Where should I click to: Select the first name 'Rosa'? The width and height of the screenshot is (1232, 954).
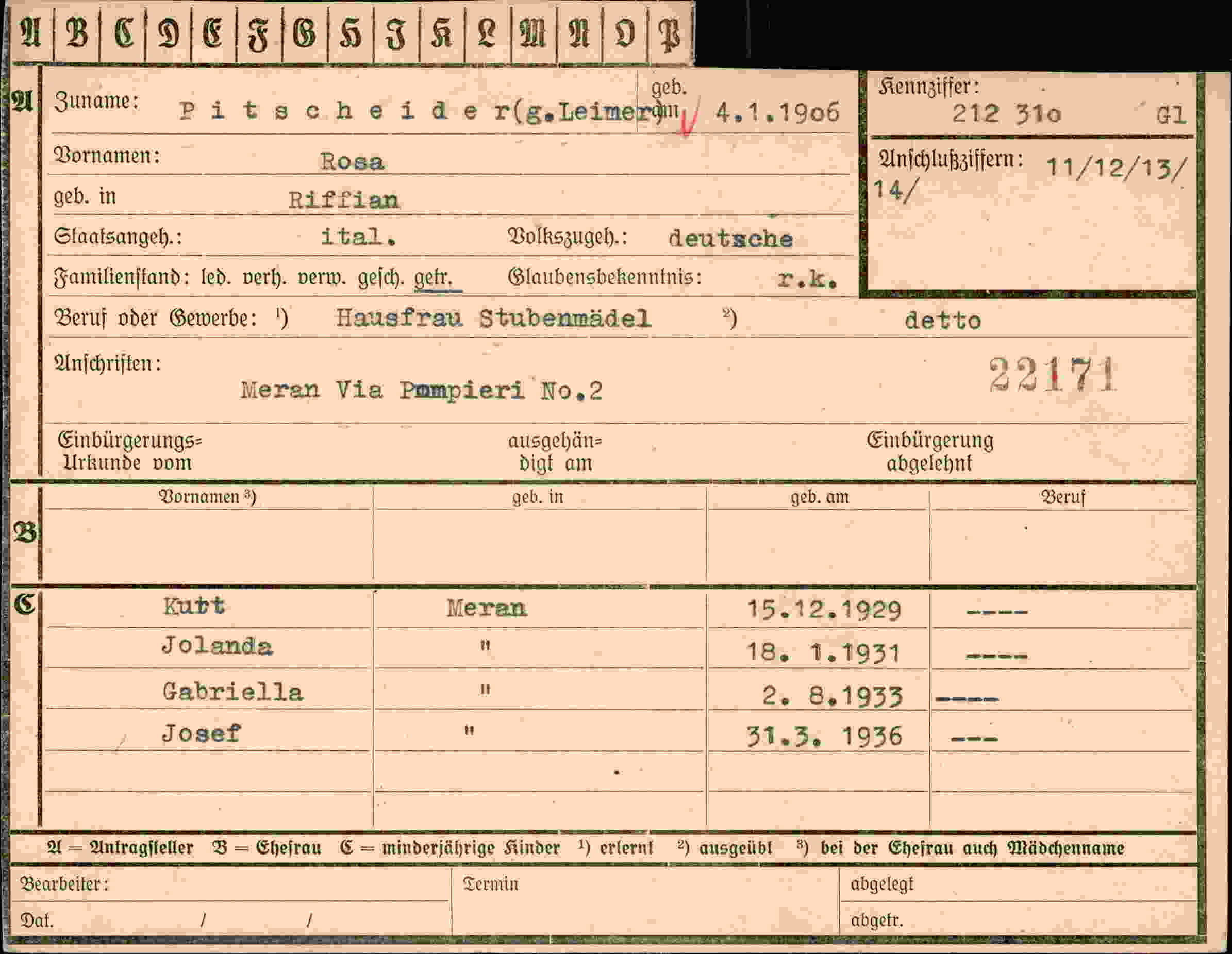(352, 162)
